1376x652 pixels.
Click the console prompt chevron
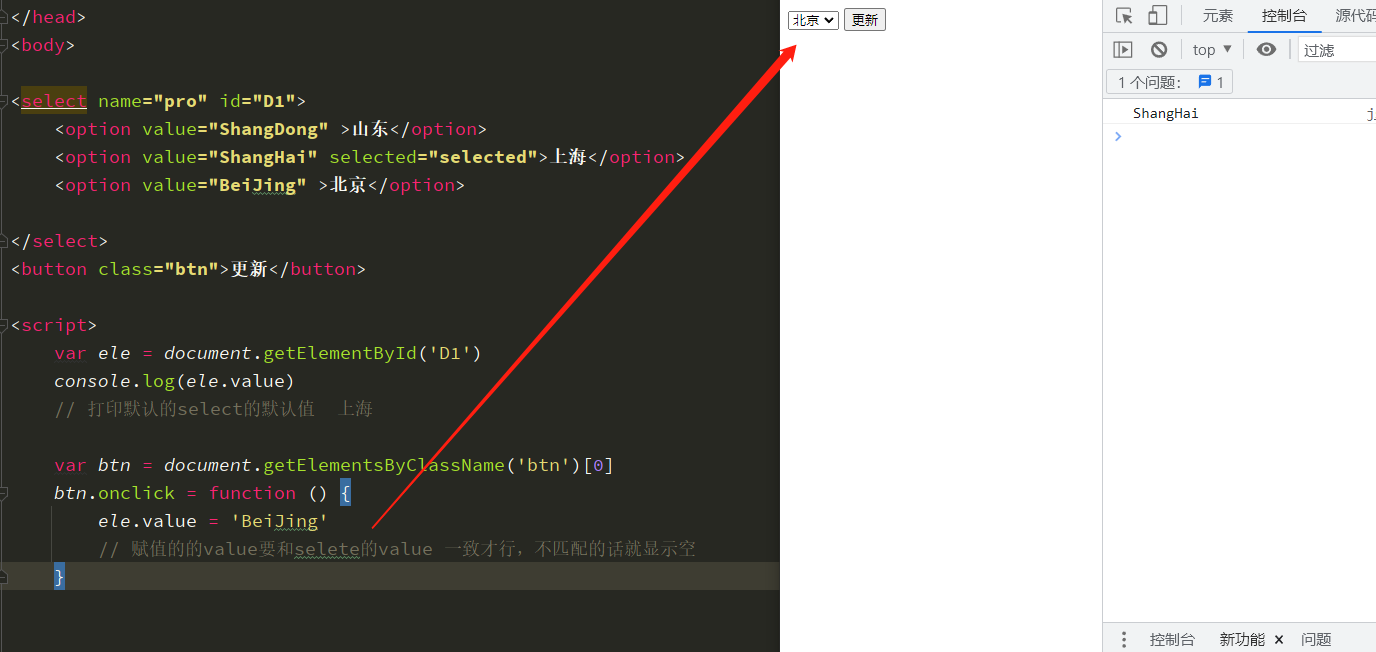coord(1118,136)
